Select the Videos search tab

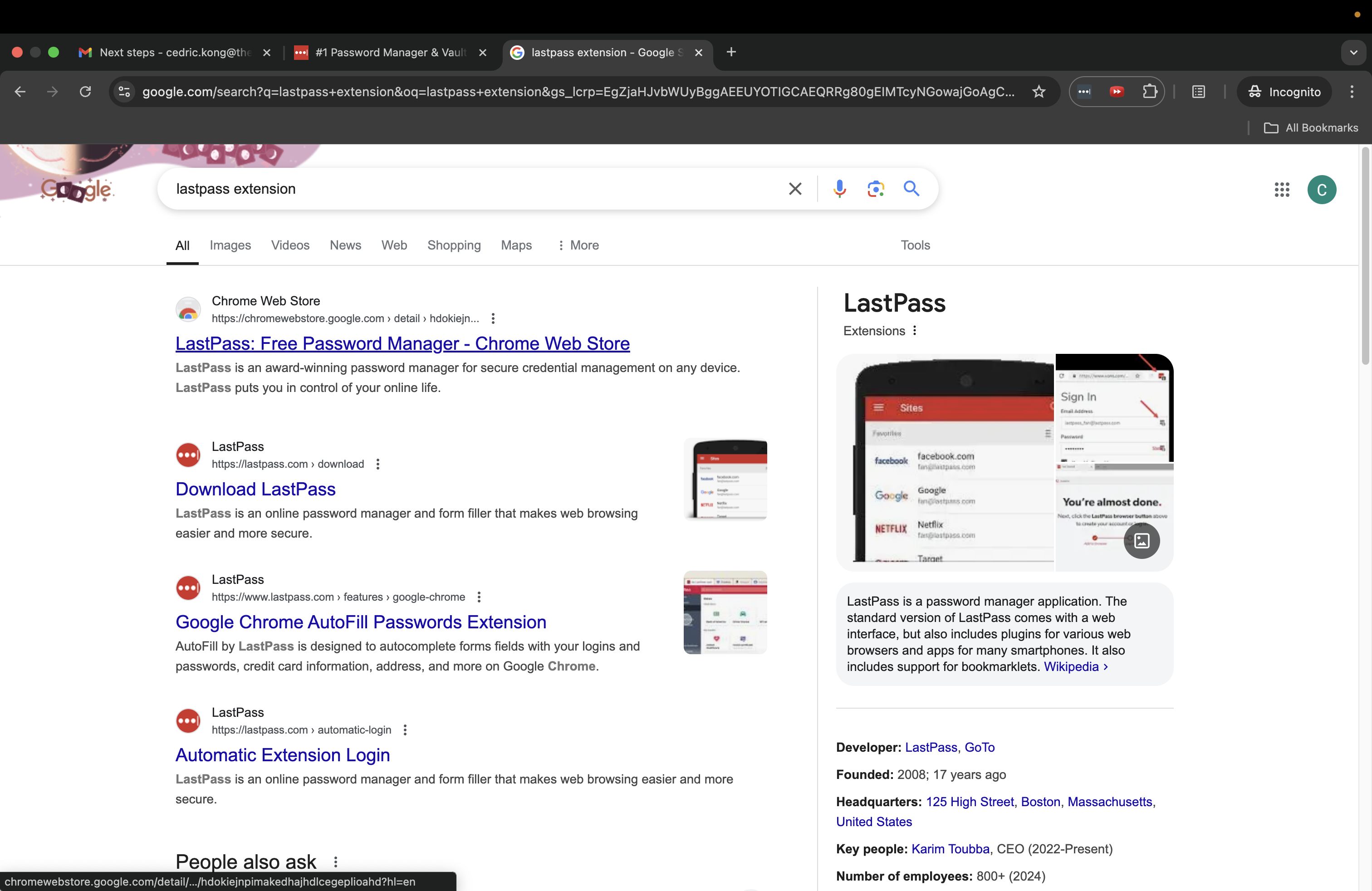[x=290, y=245]
